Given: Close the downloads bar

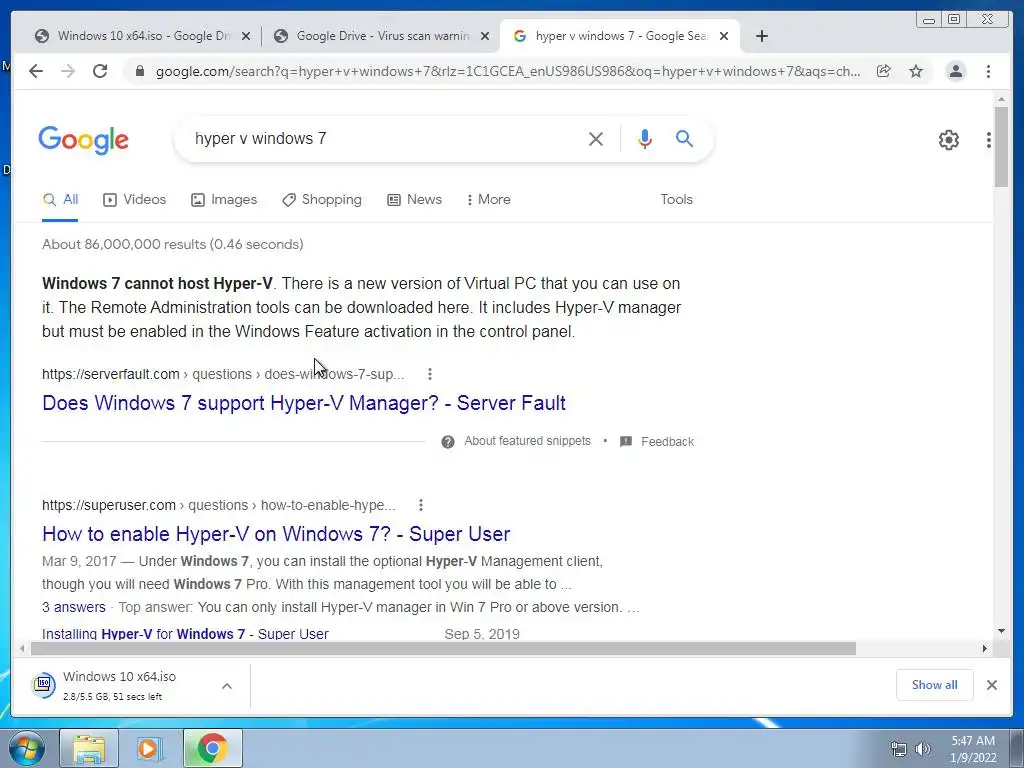Looking at the screenshot, I should pos(991,685).
